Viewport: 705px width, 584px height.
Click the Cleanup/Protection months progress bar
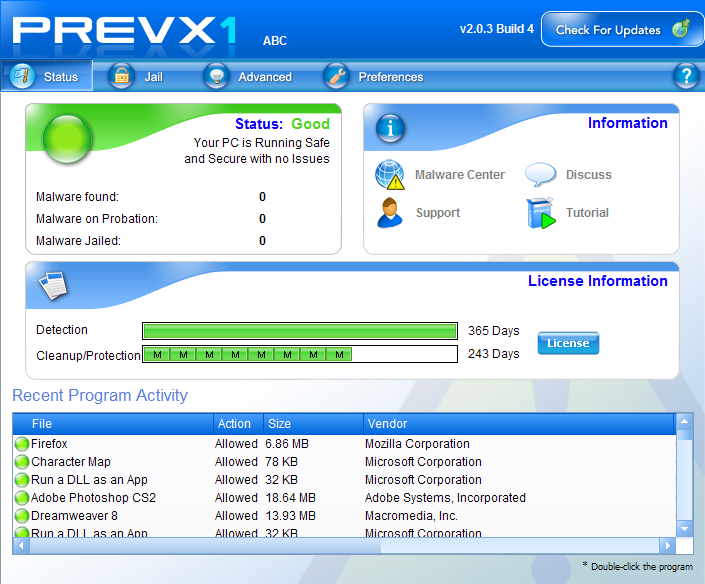pyautogui.click(x=300, y=354)
